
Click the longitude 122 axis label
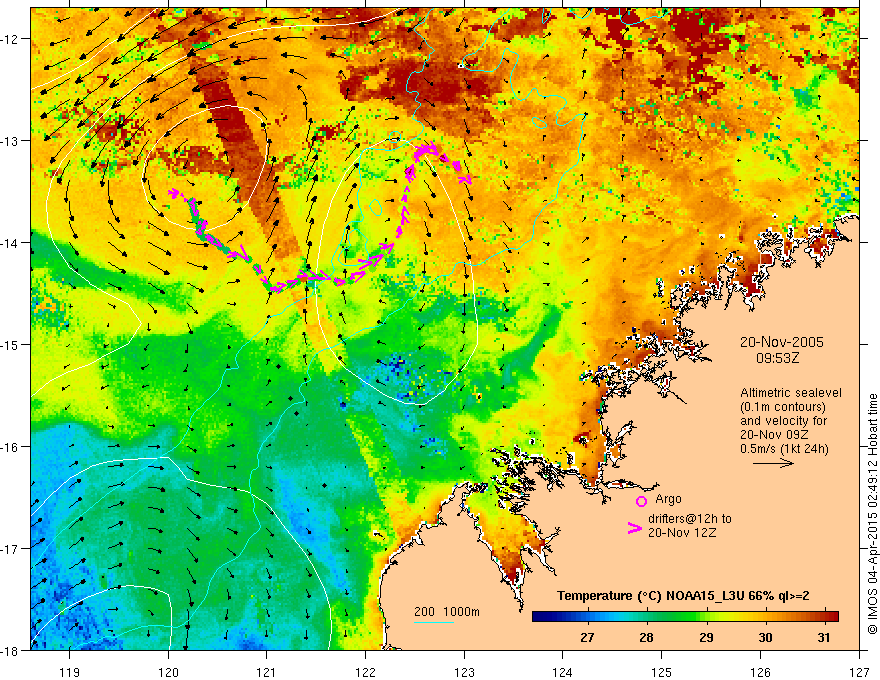[365, 672]
